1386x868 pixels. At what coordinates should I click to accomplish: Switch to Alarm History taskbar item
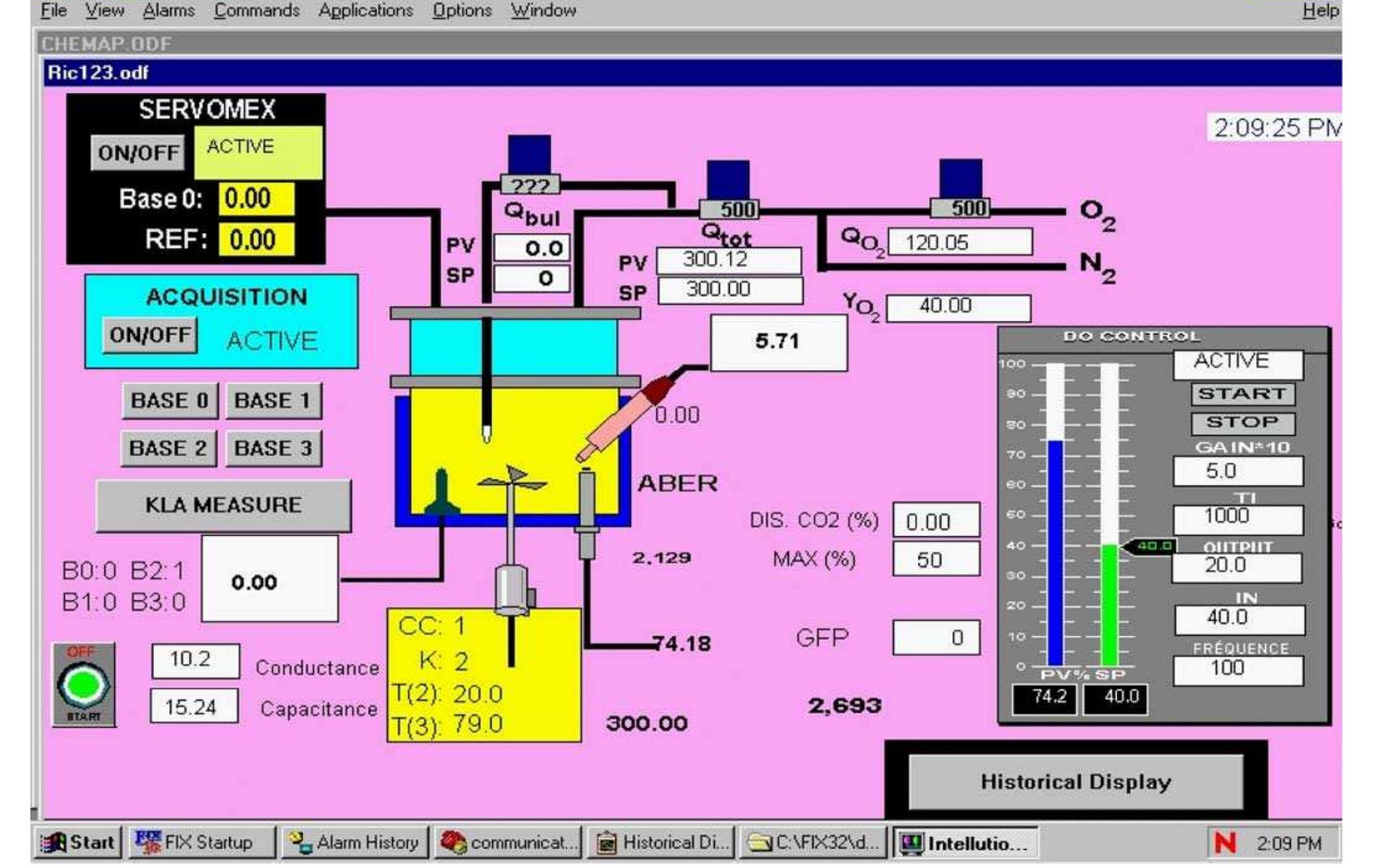(354, 843)
